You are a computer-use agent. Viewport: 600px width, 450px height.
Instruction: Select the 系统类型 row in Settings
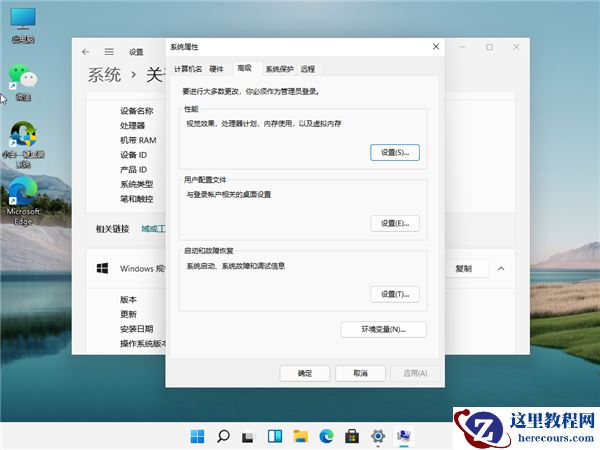tap(137, 184)
